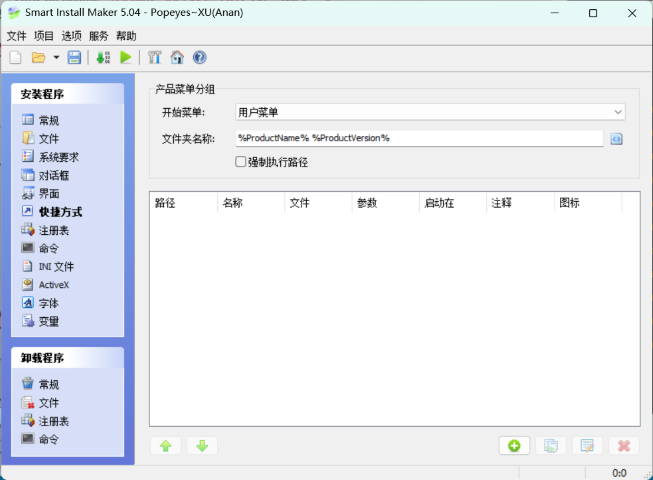Select 命令 under 卸载程序 sidebar
This screenshot has width=653, height=480.
(x=48, y=439)
